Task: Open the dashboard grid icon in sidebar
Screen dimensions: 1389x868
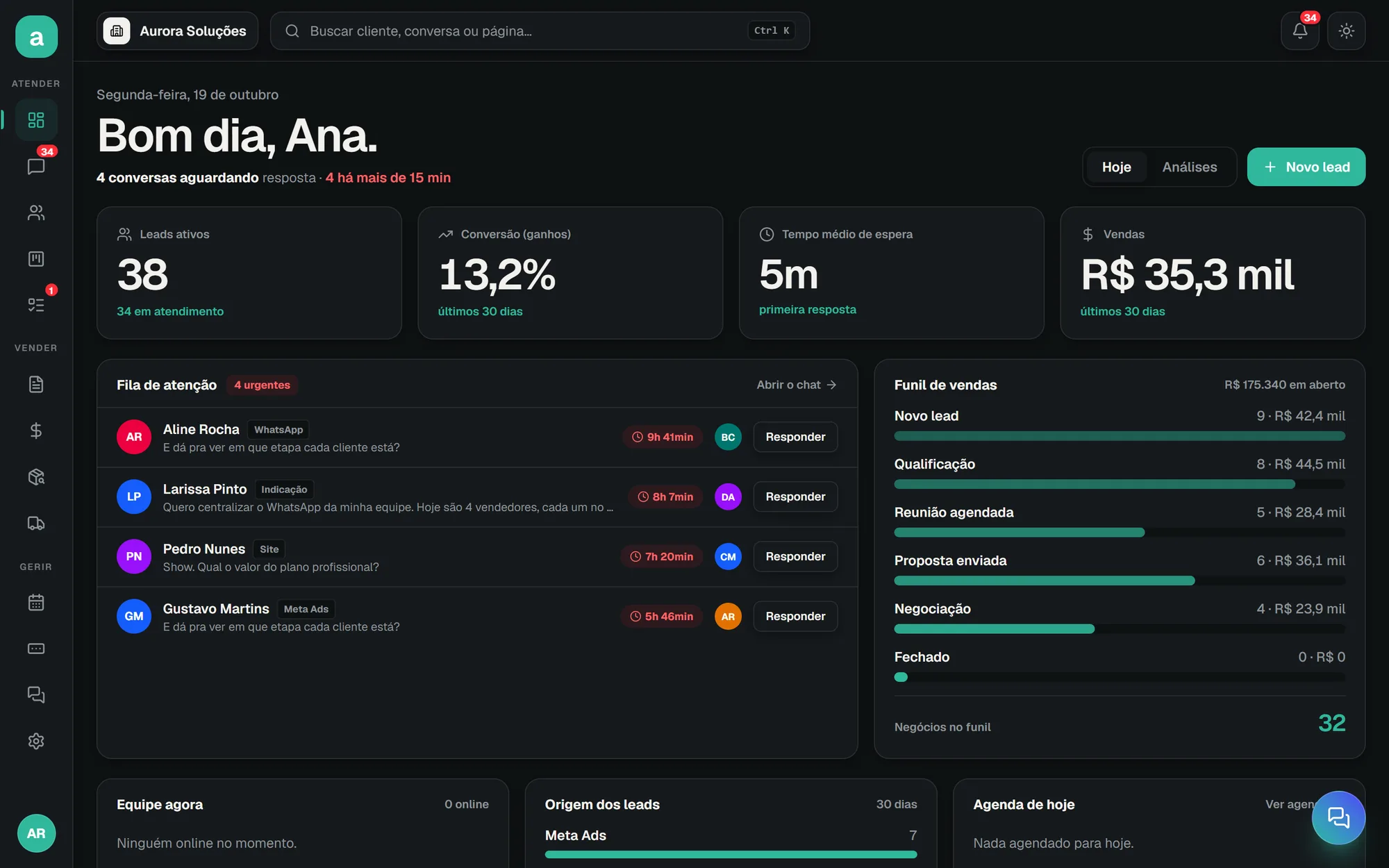Action: (x=36, y=120)
